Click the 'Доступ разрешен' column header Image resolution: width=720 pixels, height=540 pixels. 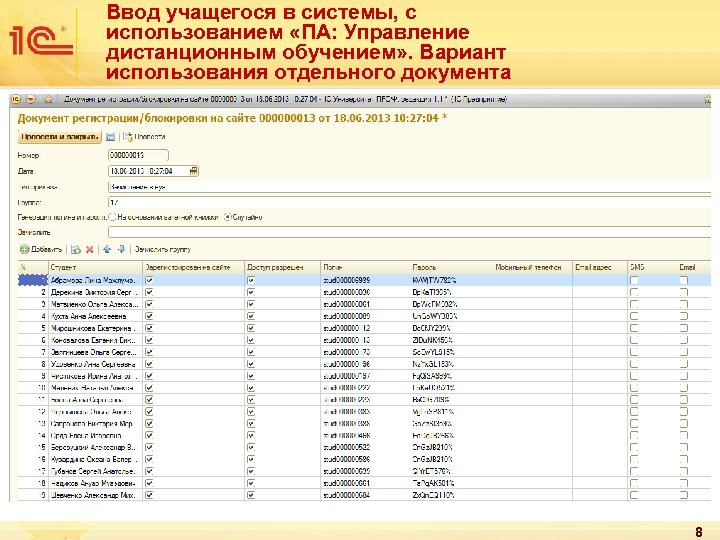click(282, 267)
